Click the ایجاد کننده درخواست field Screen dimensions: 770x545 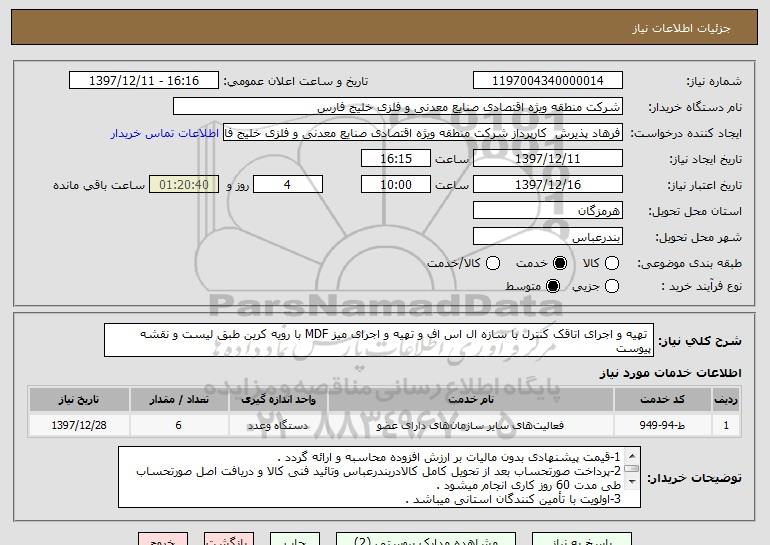423,133
